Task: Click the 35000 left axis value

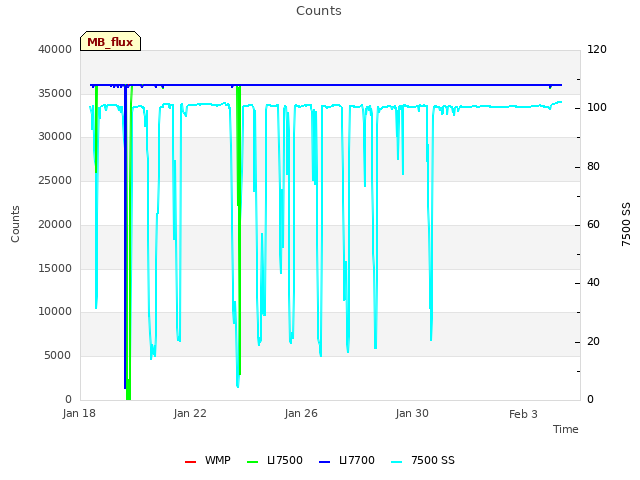Action: point(55,93)
